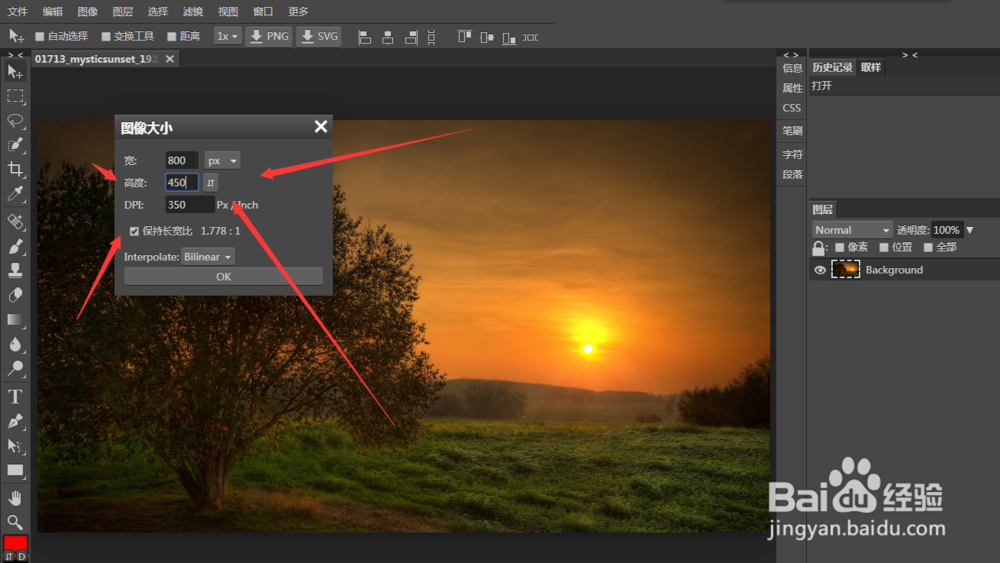The image size is (1000, 563).
Task: Click the SVG export button
Action: (320, 36)
